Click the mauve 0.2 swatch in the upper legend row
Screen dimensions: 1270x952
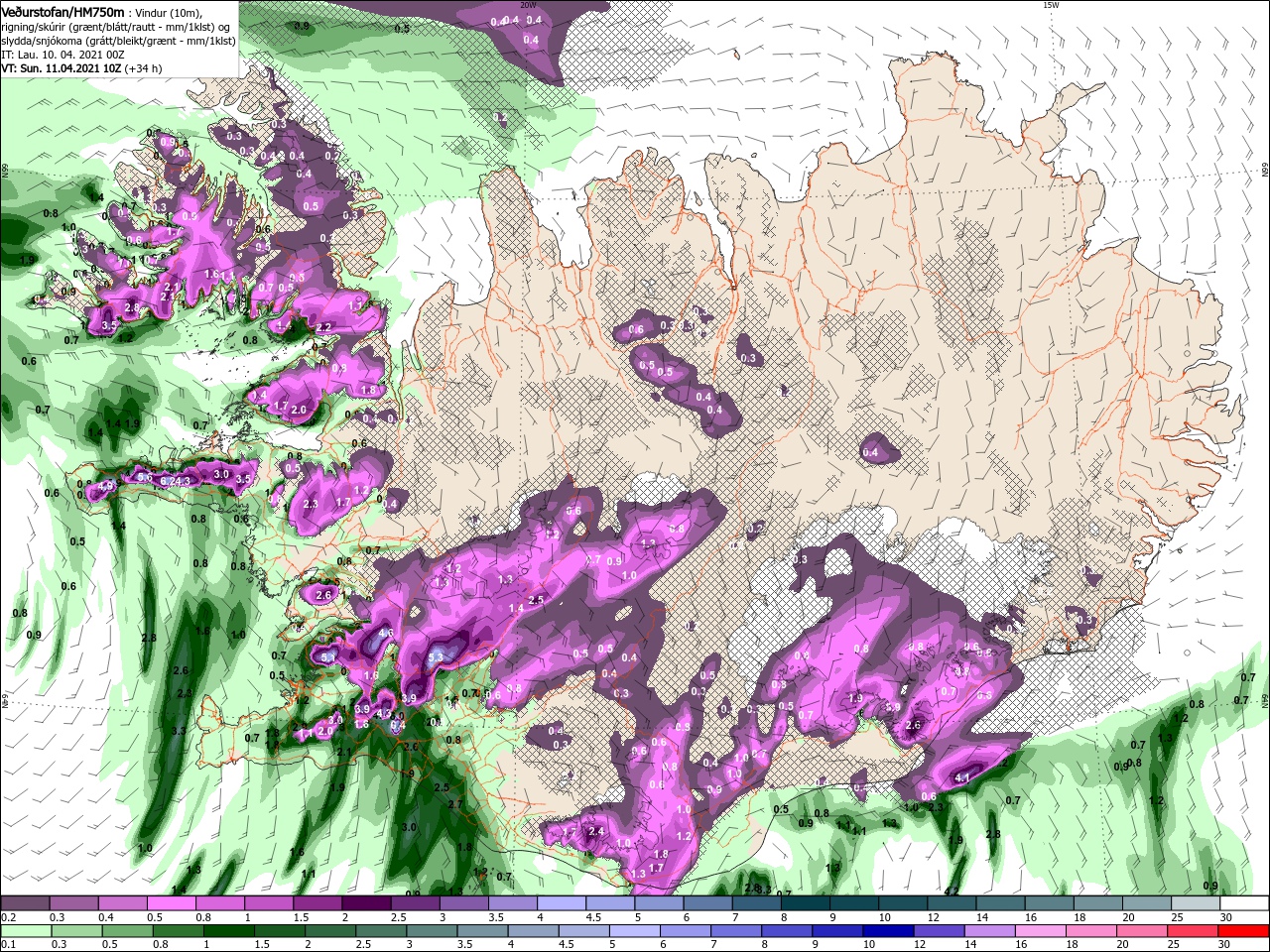point(25,903)
